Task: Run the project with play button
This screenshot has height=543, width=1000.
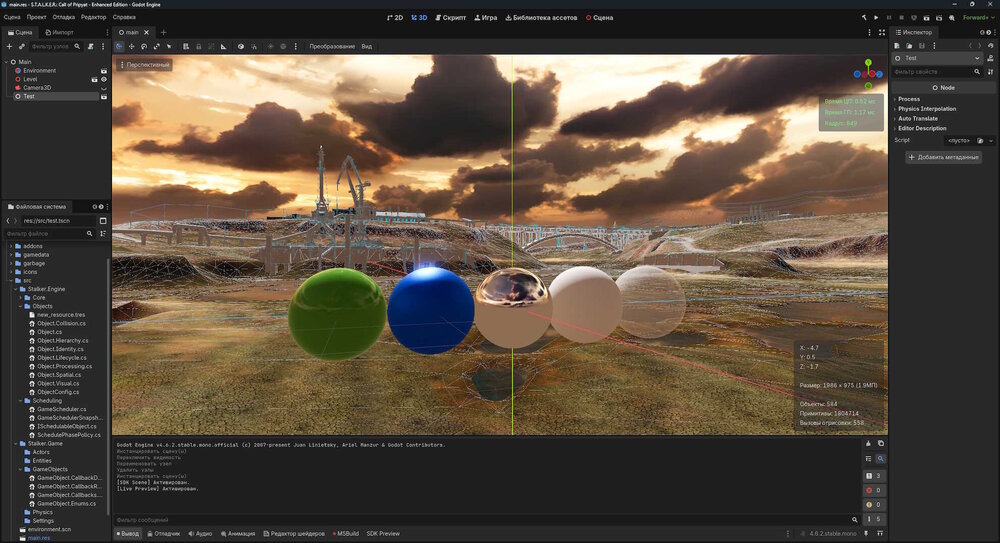Action: coord(876,18)
